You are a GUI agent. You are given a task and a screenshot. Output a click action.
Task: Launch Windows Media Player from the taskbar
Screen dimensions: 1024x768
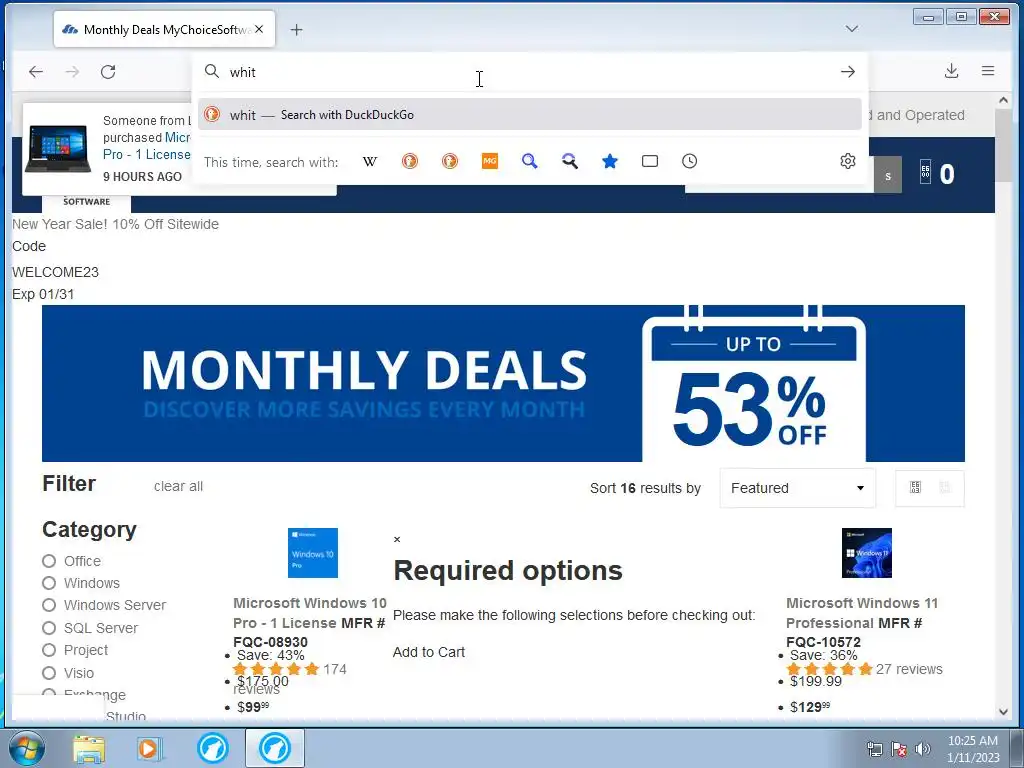149,749
